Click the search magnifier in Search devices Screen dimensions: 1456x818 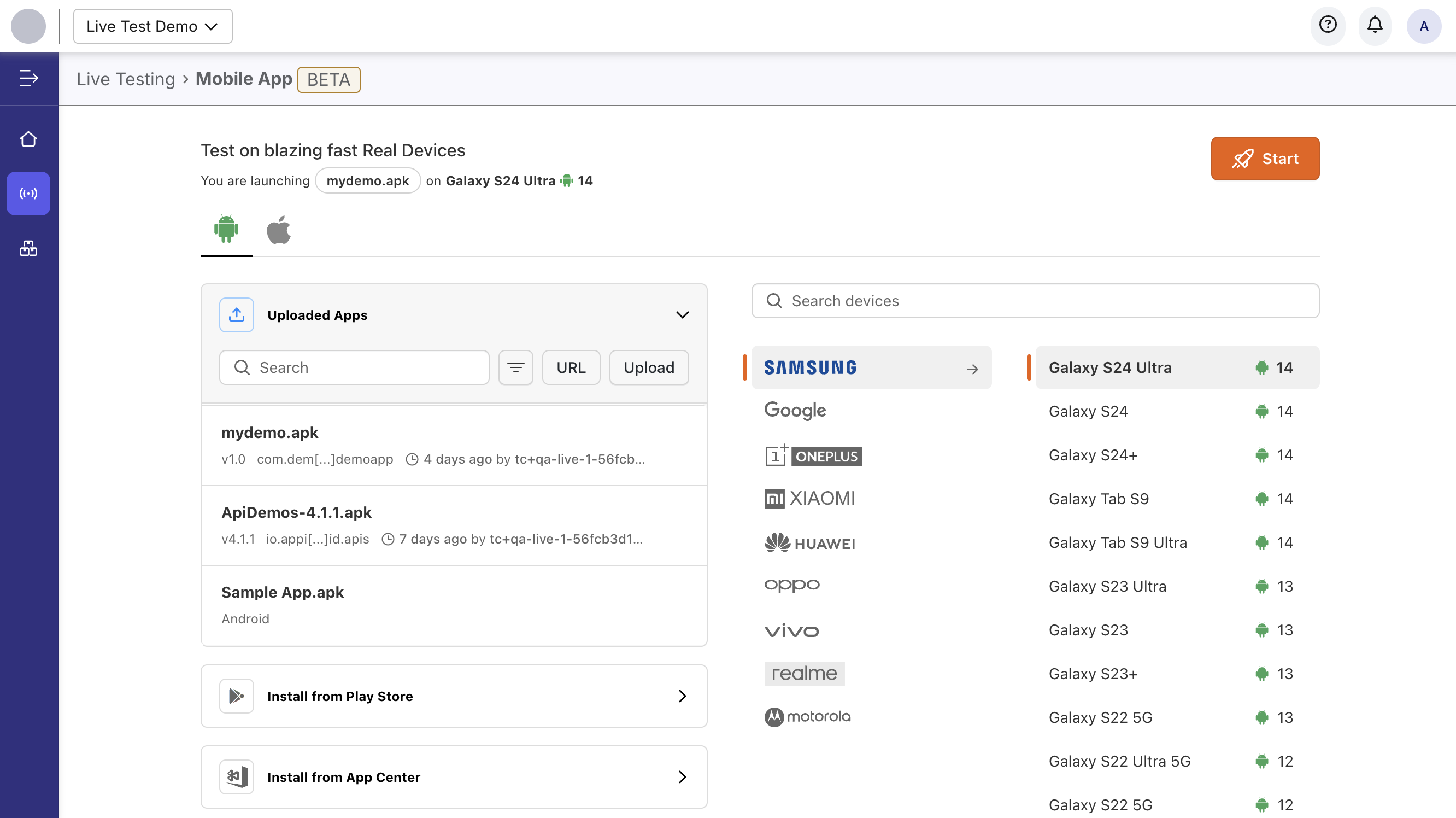[774, 301]
